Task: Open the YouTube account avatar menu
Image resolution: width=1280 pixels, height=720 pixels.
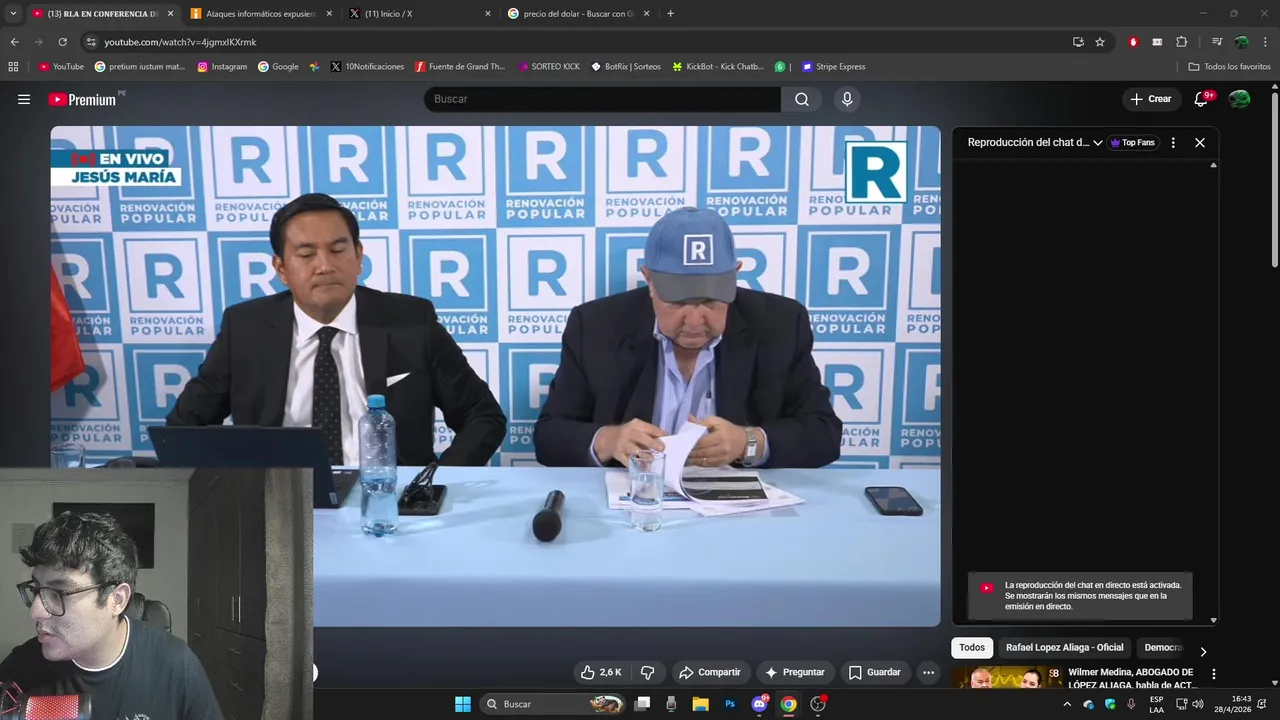Action: 1239,99
